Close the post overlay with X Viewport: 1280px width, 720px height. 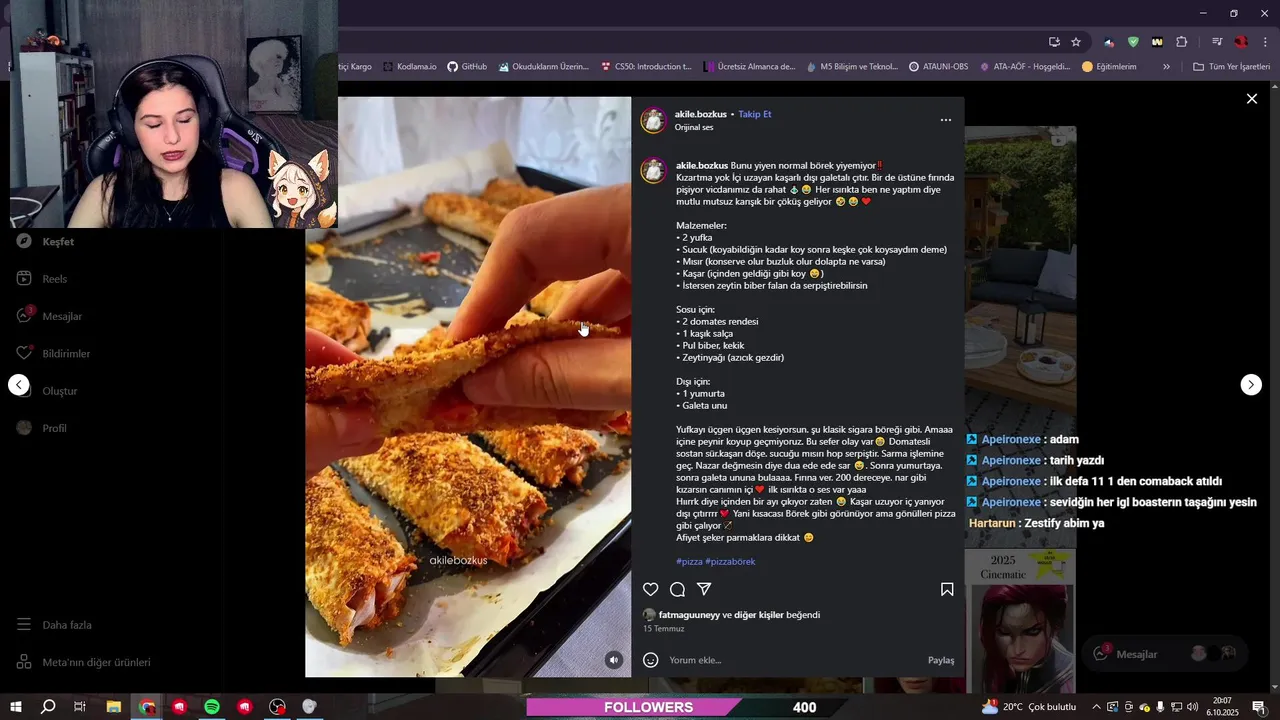1251,99
